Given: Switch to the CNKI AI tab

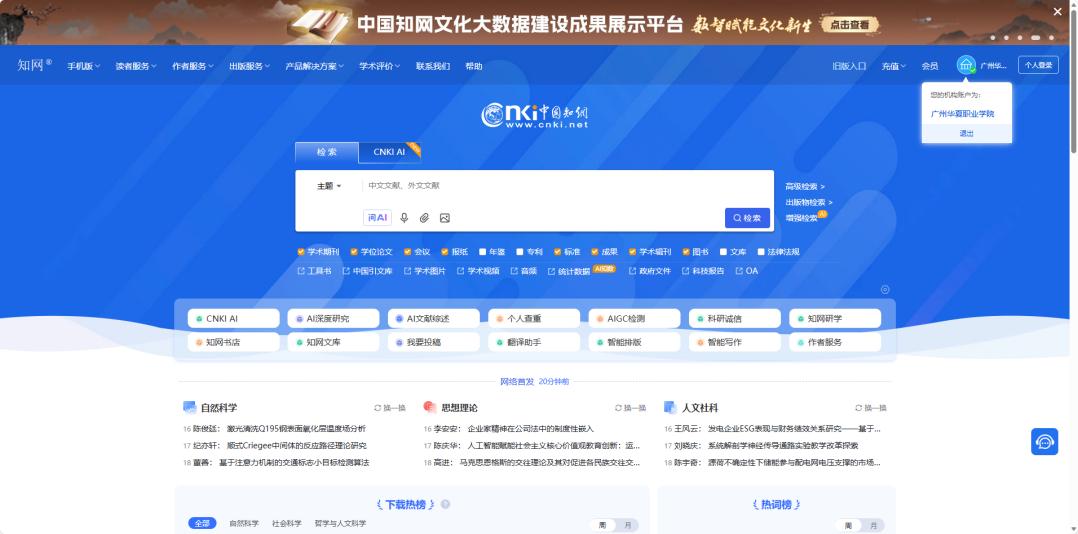Looking at the screenshot, I should tap(390, 153).
